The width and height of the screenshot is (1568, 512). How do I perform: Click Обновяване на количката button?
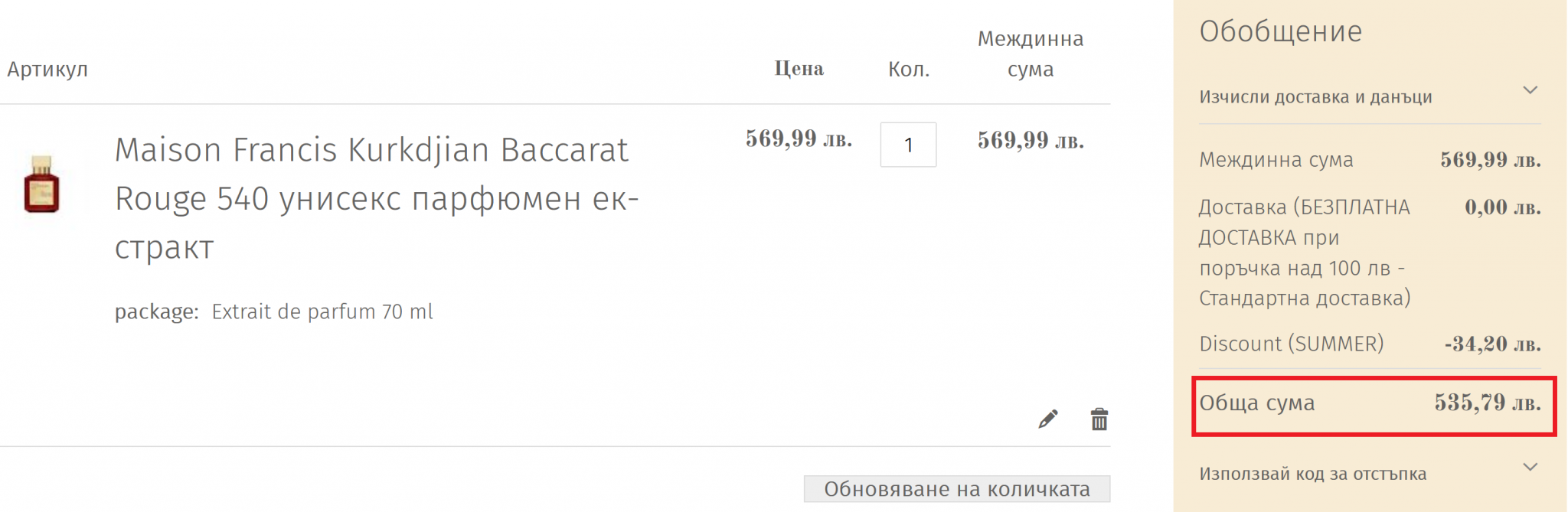tap(957, 488)
